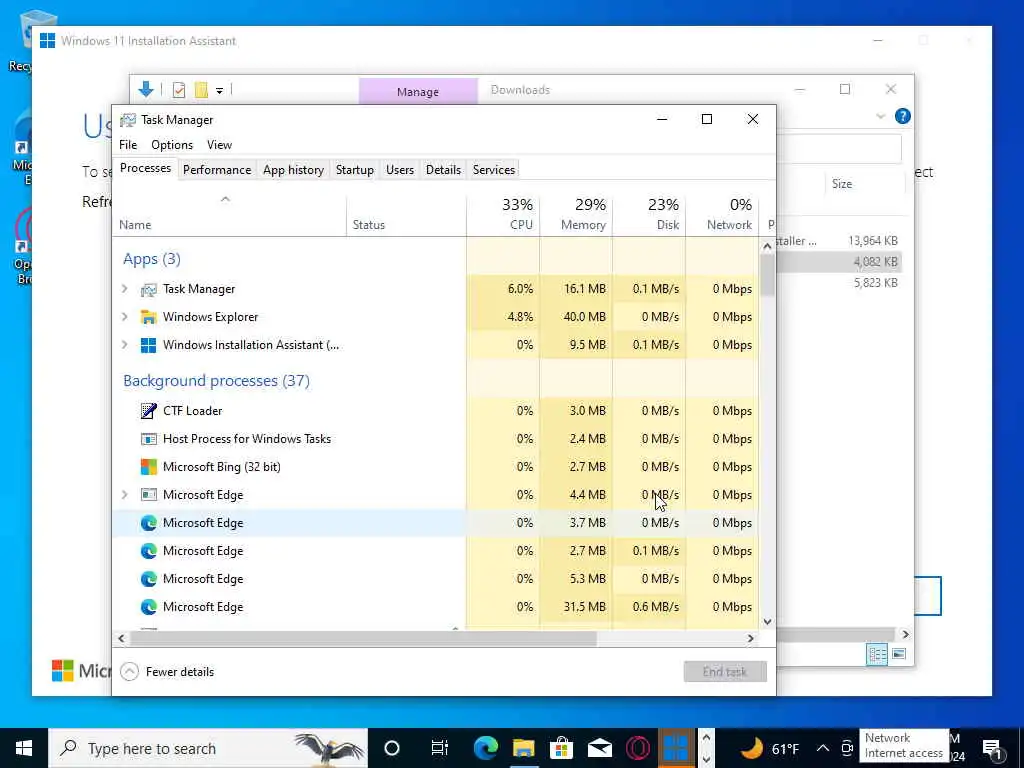
Task: Open the quick access toolbar dropdown in Downloads
Action: (x=219, y=91)
